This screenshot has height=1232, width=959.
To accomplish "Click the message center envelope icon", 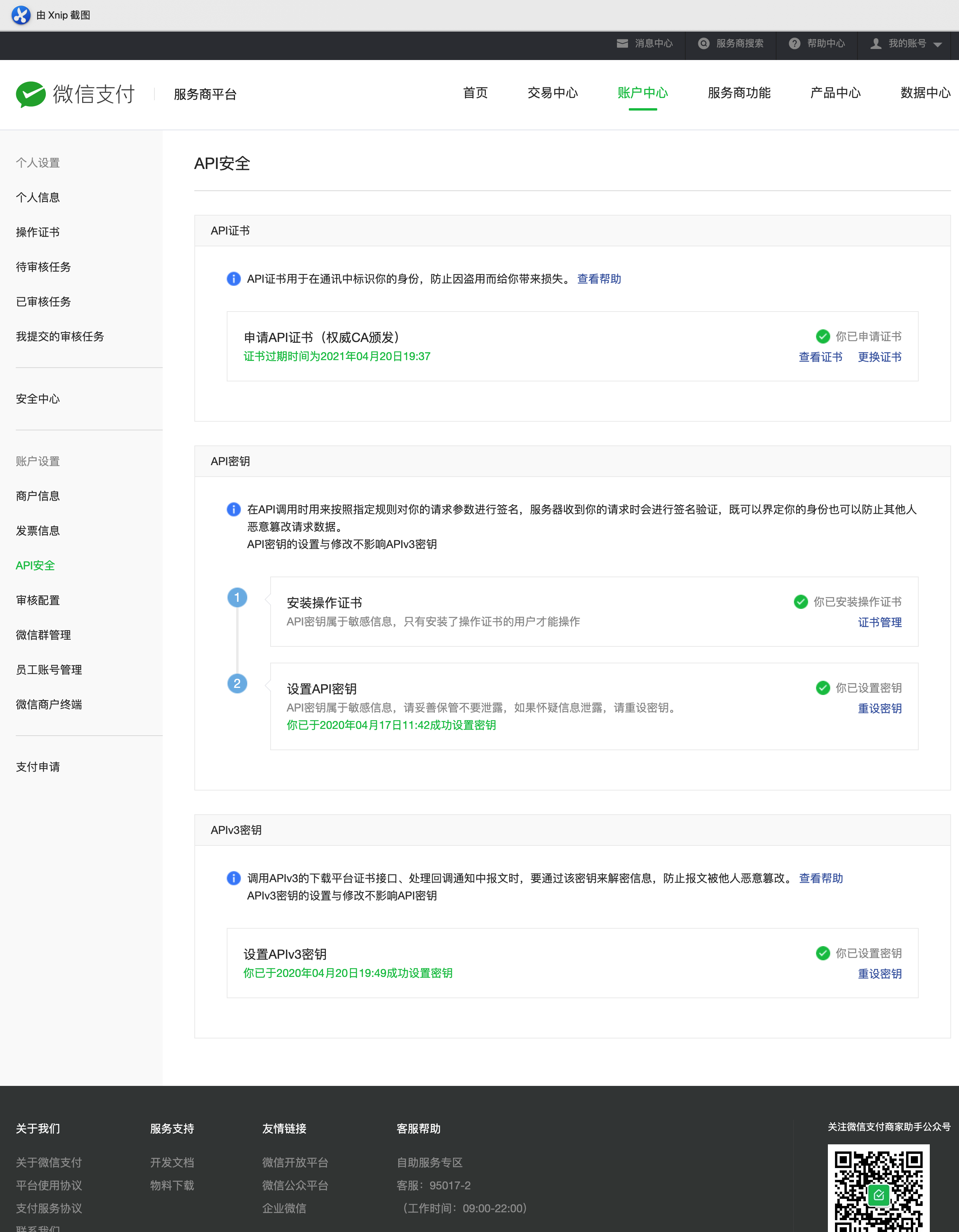I will [x=622, y=43].
